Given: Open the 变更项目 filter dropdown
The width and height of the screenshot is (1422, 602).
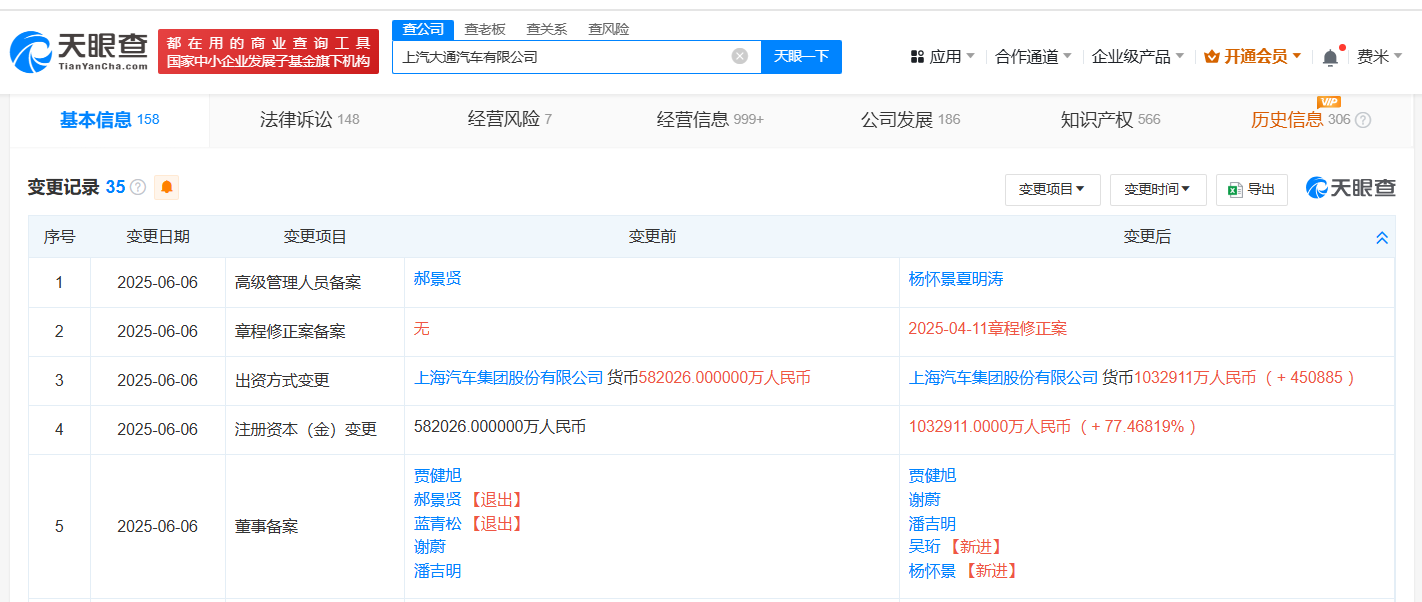Looking at the screenshot, I should click(1052, 189).
